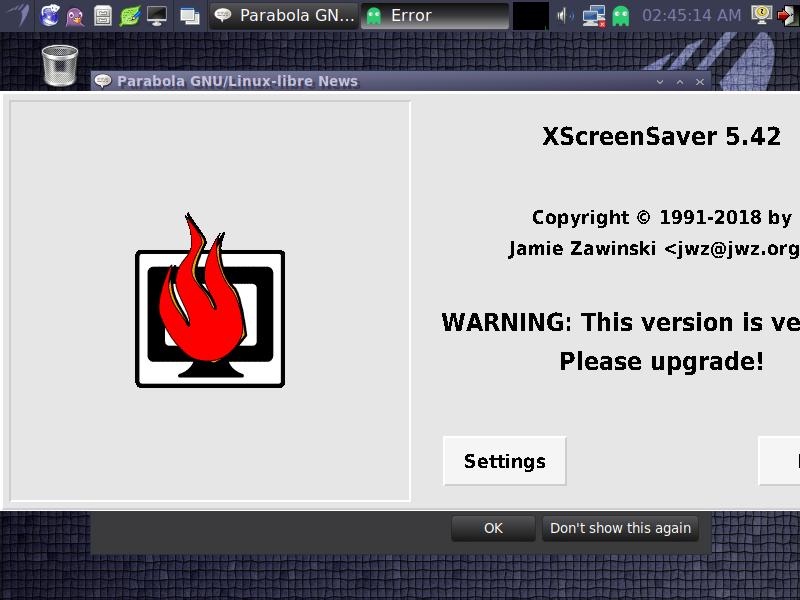Switch to the Error taskbar window
Image resolution: width=800 pixels, height=600 pixels.
[435, 15]
